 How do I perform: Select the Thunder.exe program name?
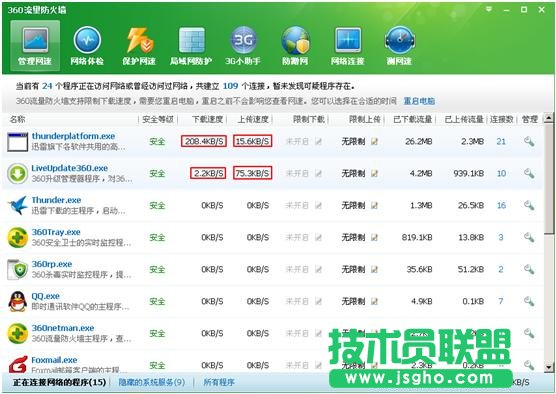56,200
